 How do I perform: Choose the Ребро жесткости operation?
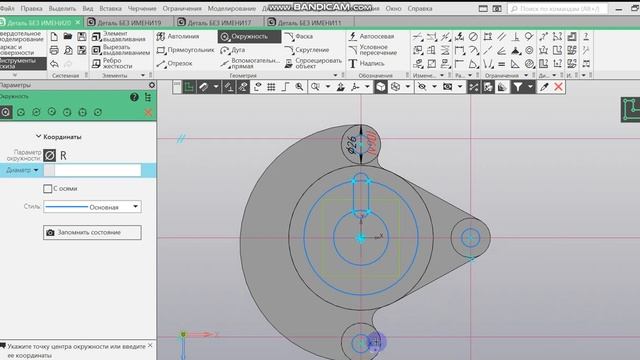click(112, 63)
